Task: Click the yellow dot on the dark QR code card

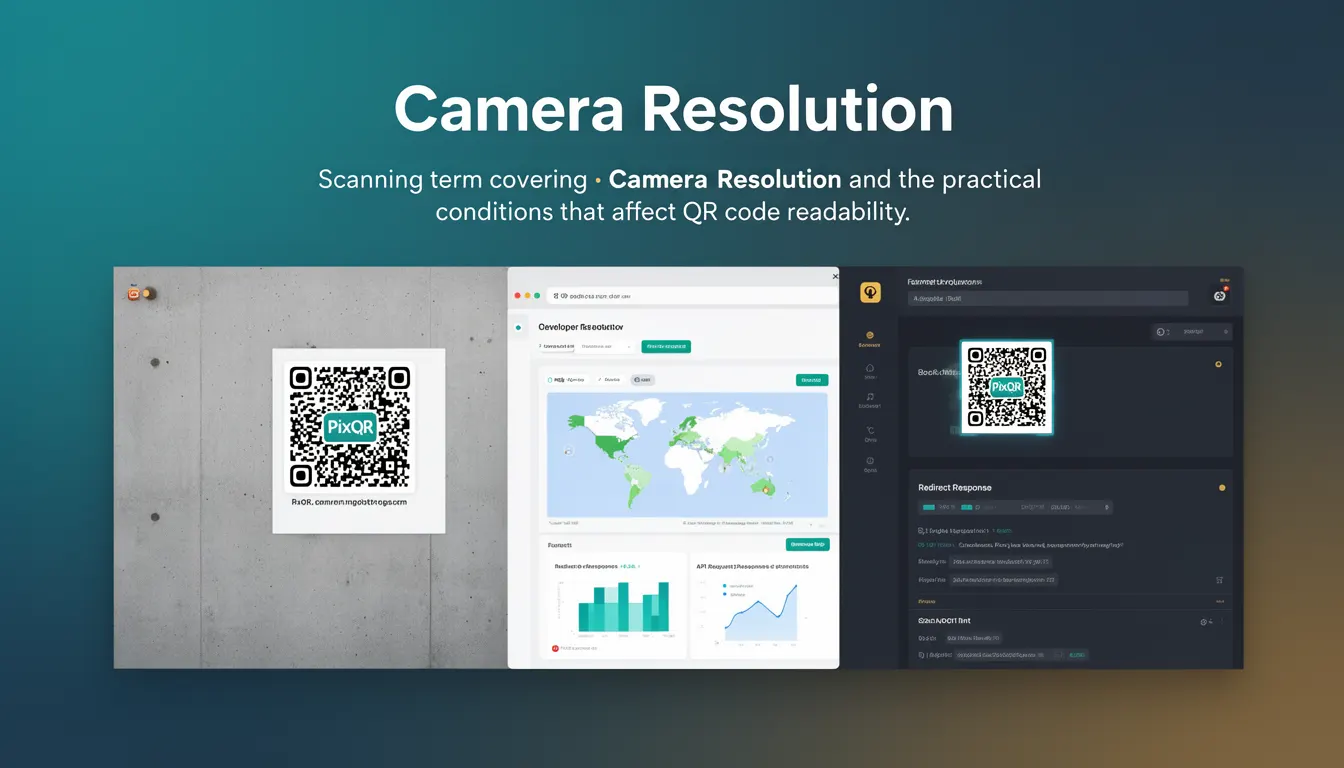Action: (x=1218, y=364)
